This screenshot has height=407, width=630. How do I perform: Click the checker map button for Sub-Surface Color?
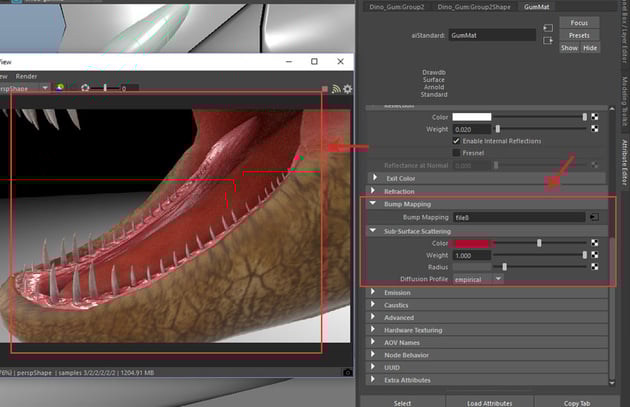pyautogui.click(x=594, y=242)
